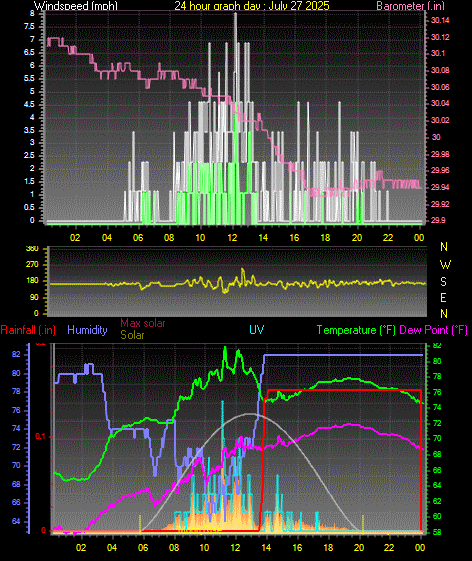Click the 30.14 barometer scale value
472x561 pixels.
440,20
